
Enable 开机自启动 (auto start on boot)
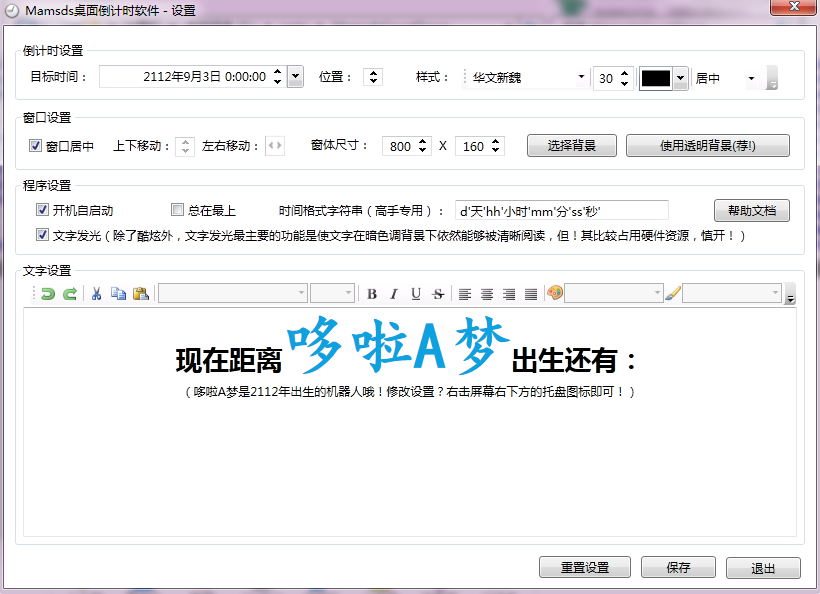coord(42,210)
